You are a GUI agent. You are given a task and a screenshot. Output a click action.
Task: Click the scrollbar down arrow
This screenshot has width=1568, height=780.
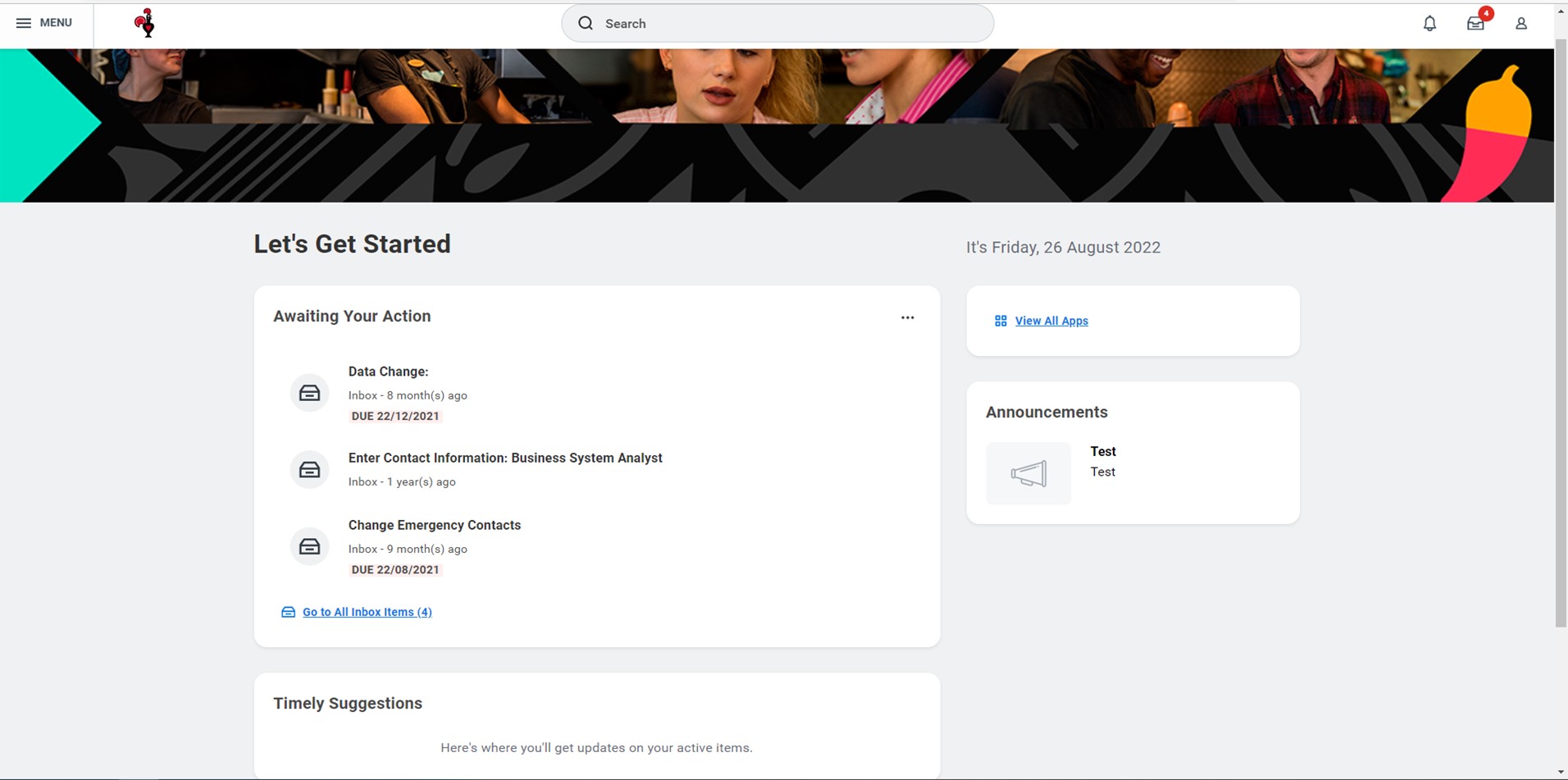click(x=1561, y=772)
